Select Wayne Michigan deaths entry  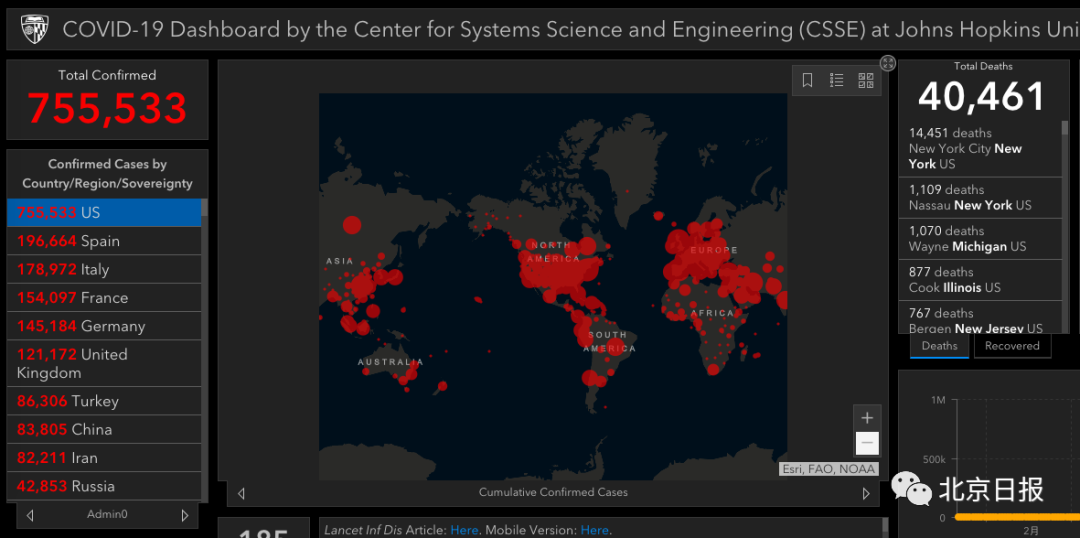click(980, 239)
